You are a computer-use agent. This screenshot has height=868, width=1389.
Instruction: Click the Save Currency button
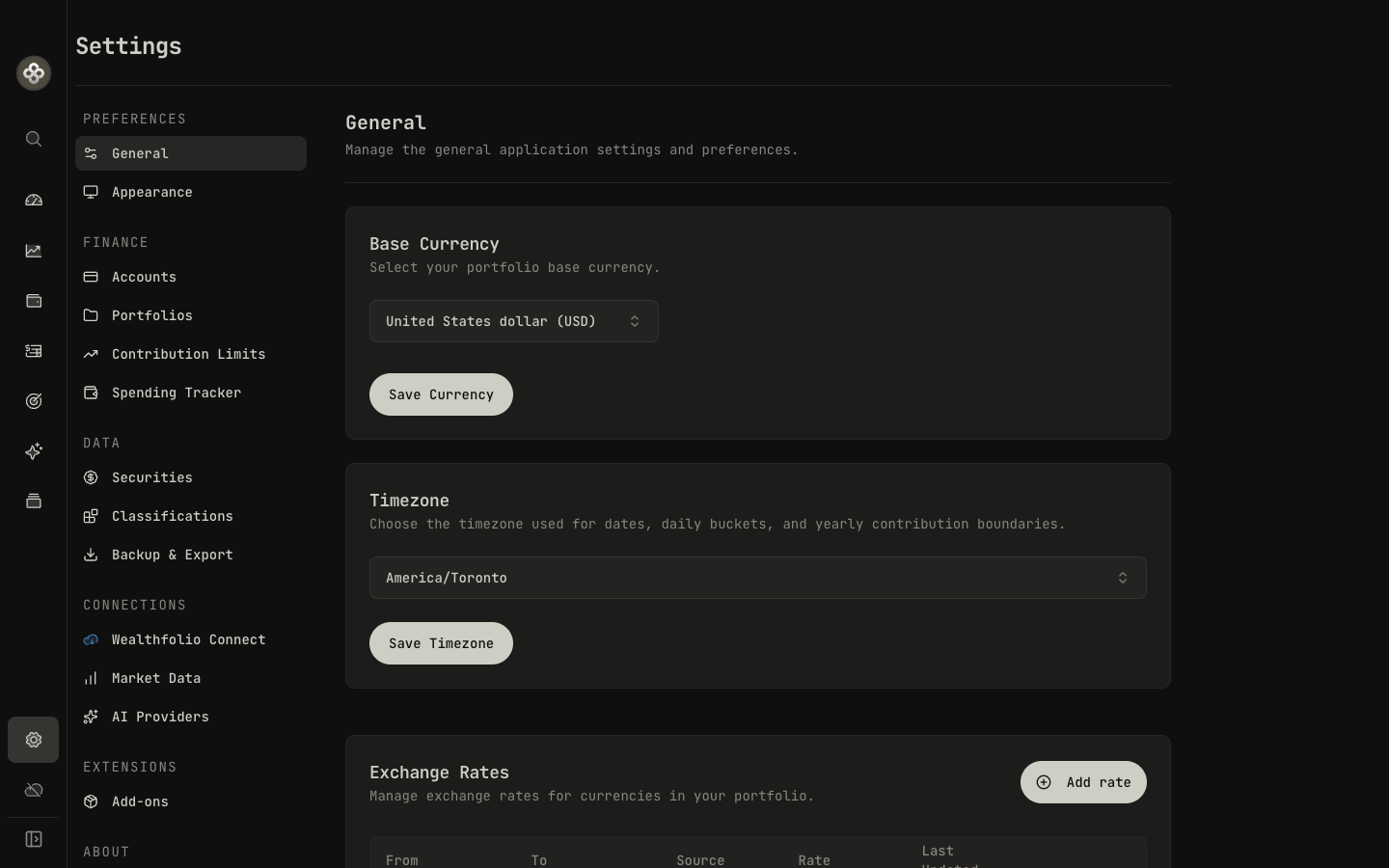pos(441,394)
